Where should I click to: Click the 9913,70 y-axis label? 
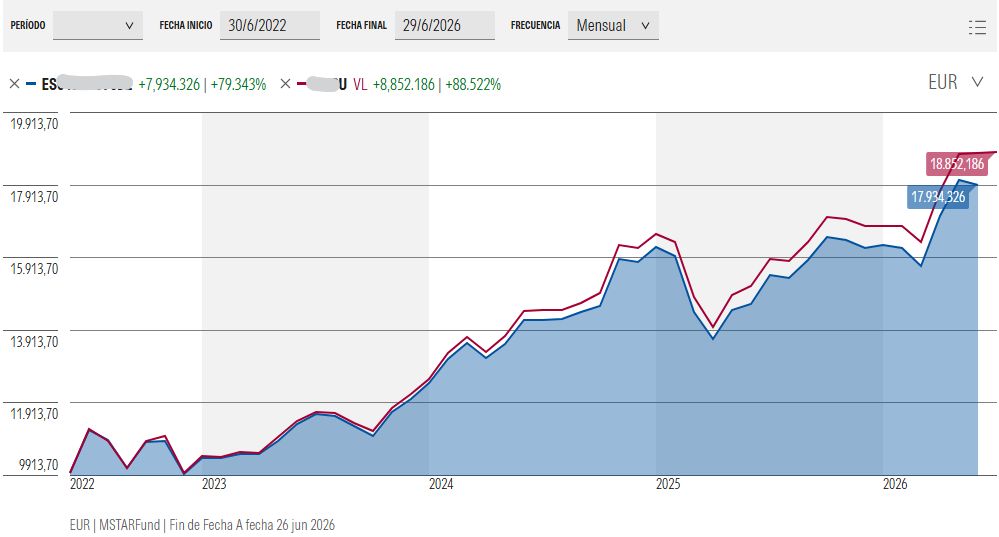tap(38, 464)
